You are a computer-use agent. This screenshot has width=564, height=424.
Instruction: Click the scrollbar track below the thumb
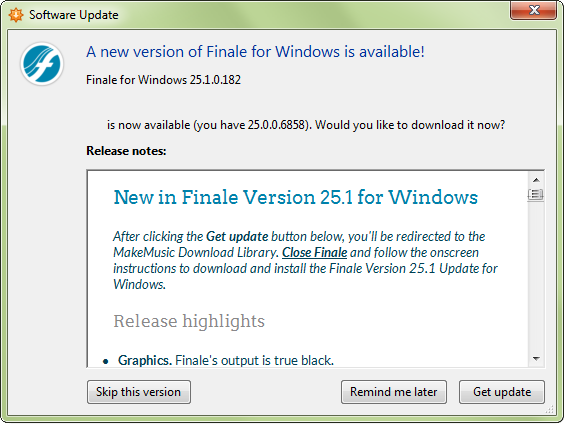coord(536,277)
